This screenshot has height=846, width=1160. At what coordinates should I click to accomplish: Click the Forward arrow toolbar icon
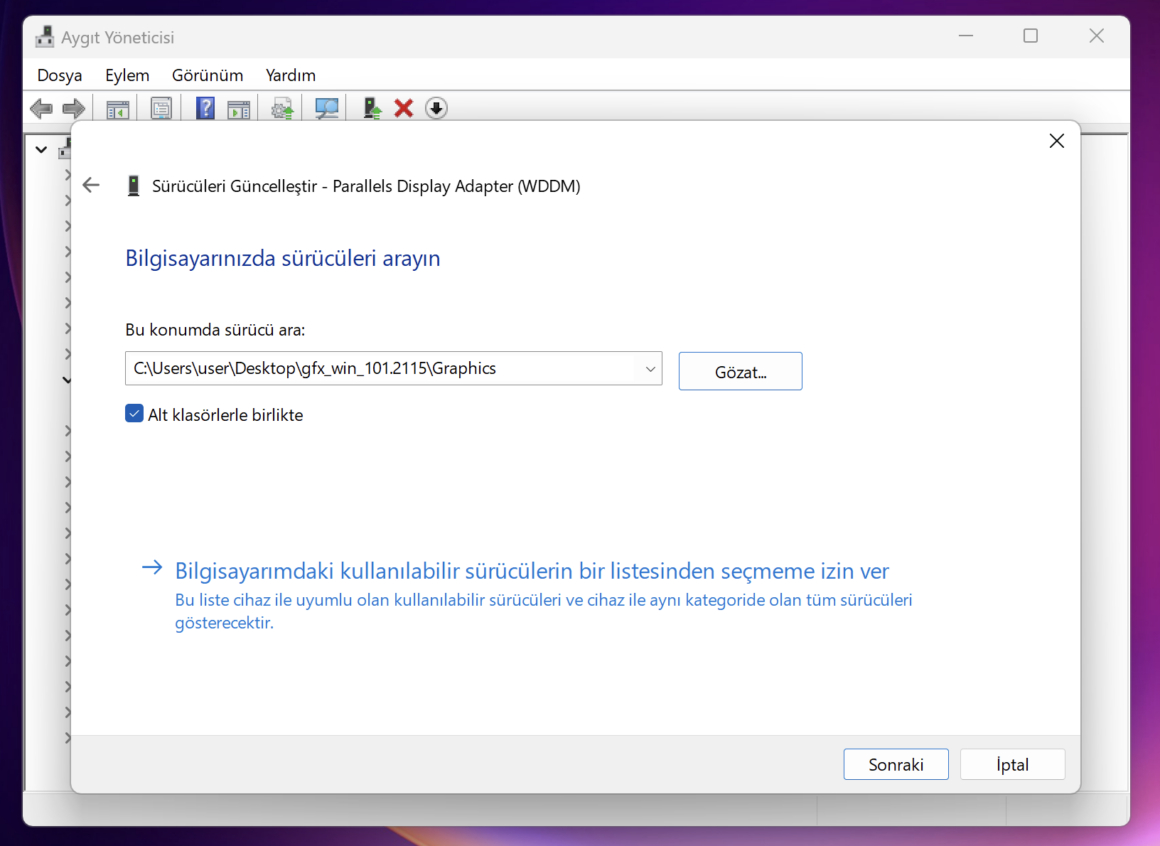73,109
